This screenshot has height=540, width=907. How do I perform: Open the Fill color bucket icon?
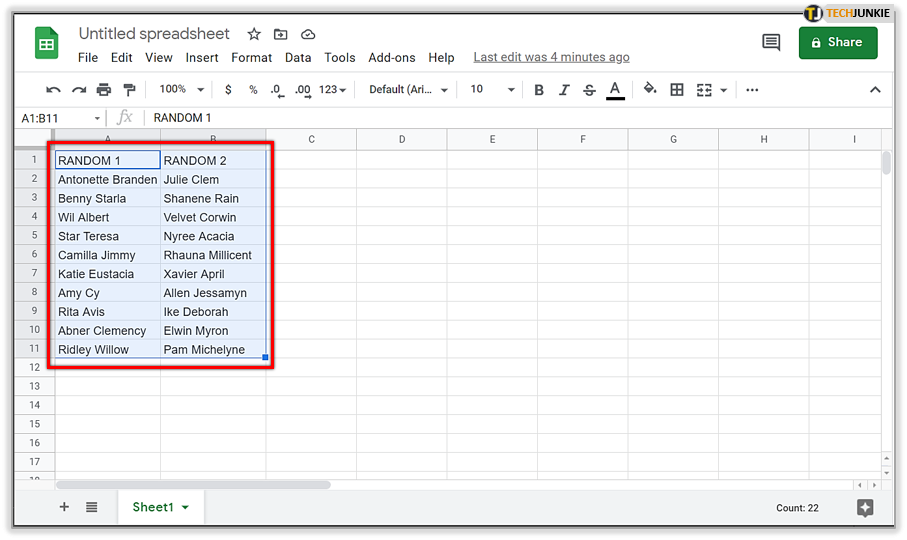coord(650,88)
